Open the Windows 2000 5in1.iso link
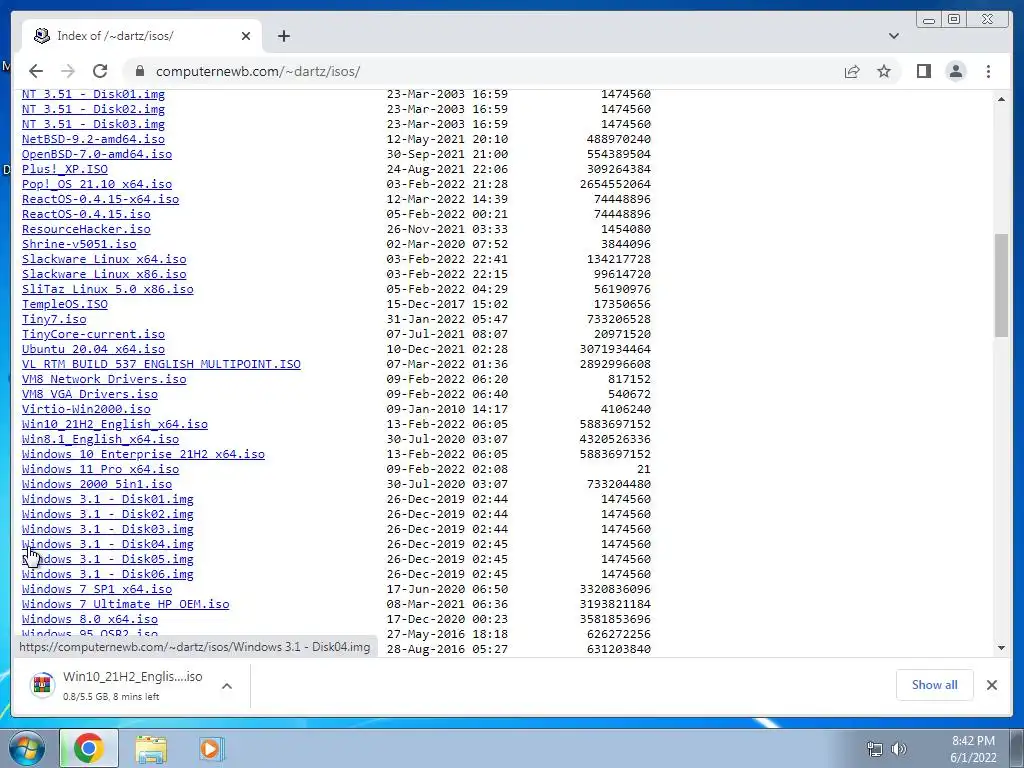Viewport: 1024px width, 768px height. (97, 485)
